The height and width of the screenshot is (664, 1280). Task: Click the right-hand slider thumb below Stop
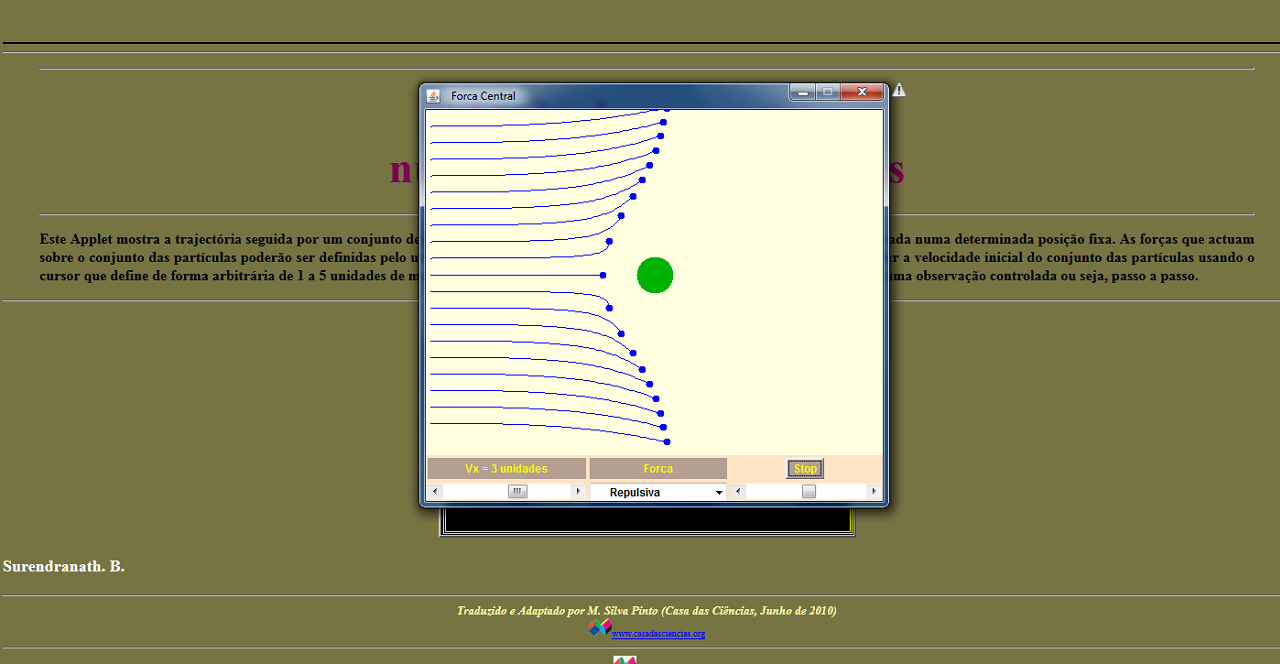809,492
